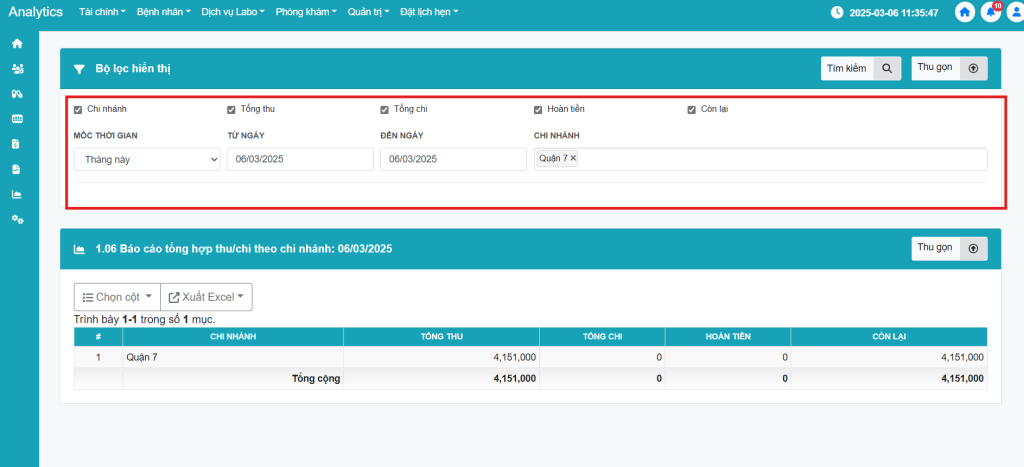Open the settings gears icon in the sidebar
Viewport: 1024px width, 467px height.
[17, 219]
